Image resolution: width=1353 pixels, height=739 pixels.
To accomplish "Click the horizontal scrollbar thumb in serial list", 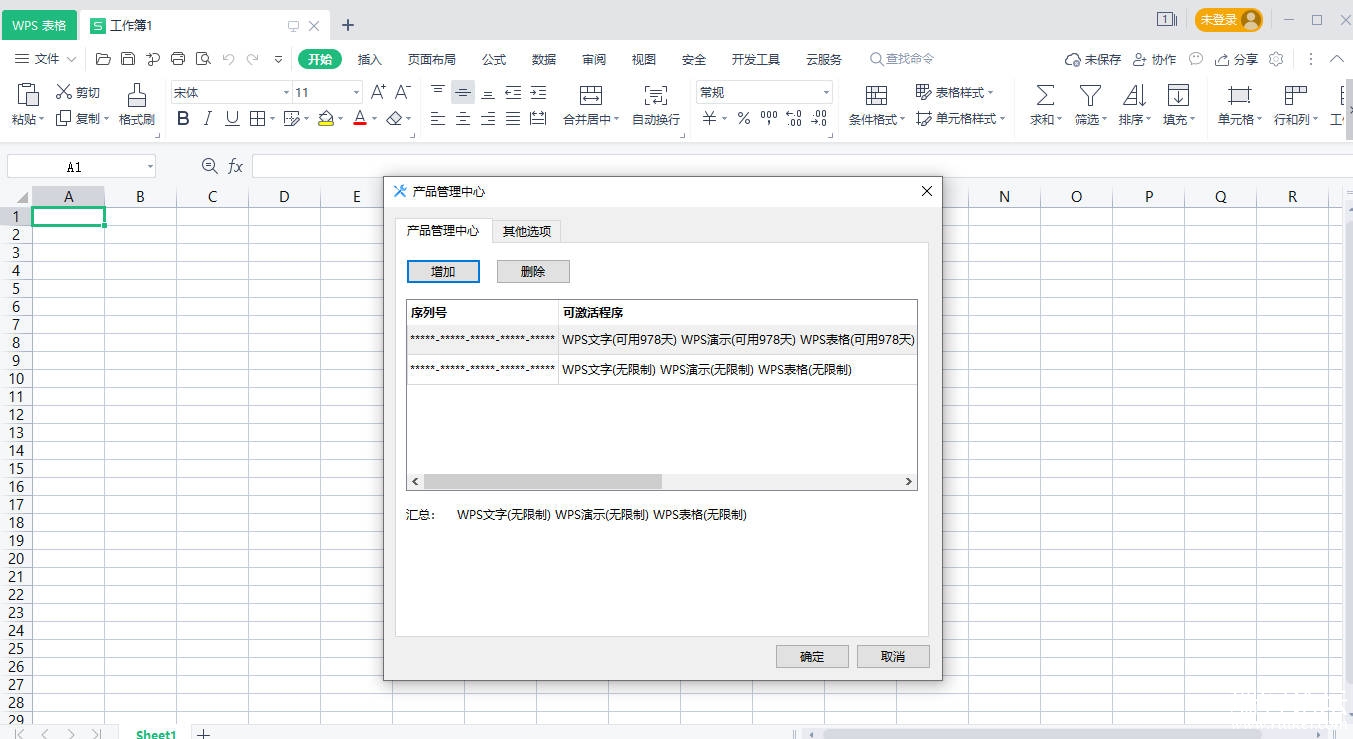I will pos(543,481).
